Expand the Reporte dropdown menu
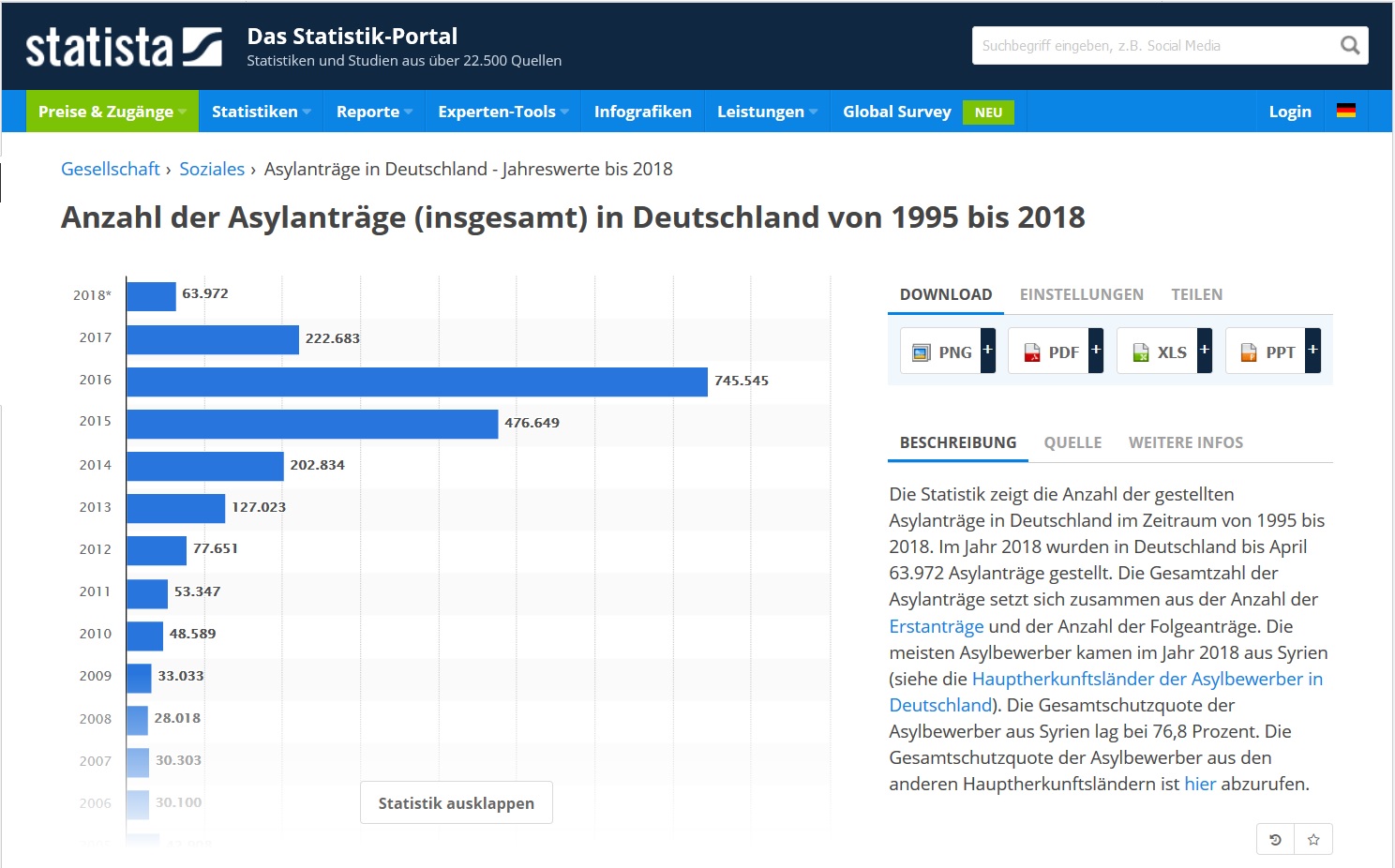The image size is (1395, 868). pyautogui.click(x=374, y=112)
